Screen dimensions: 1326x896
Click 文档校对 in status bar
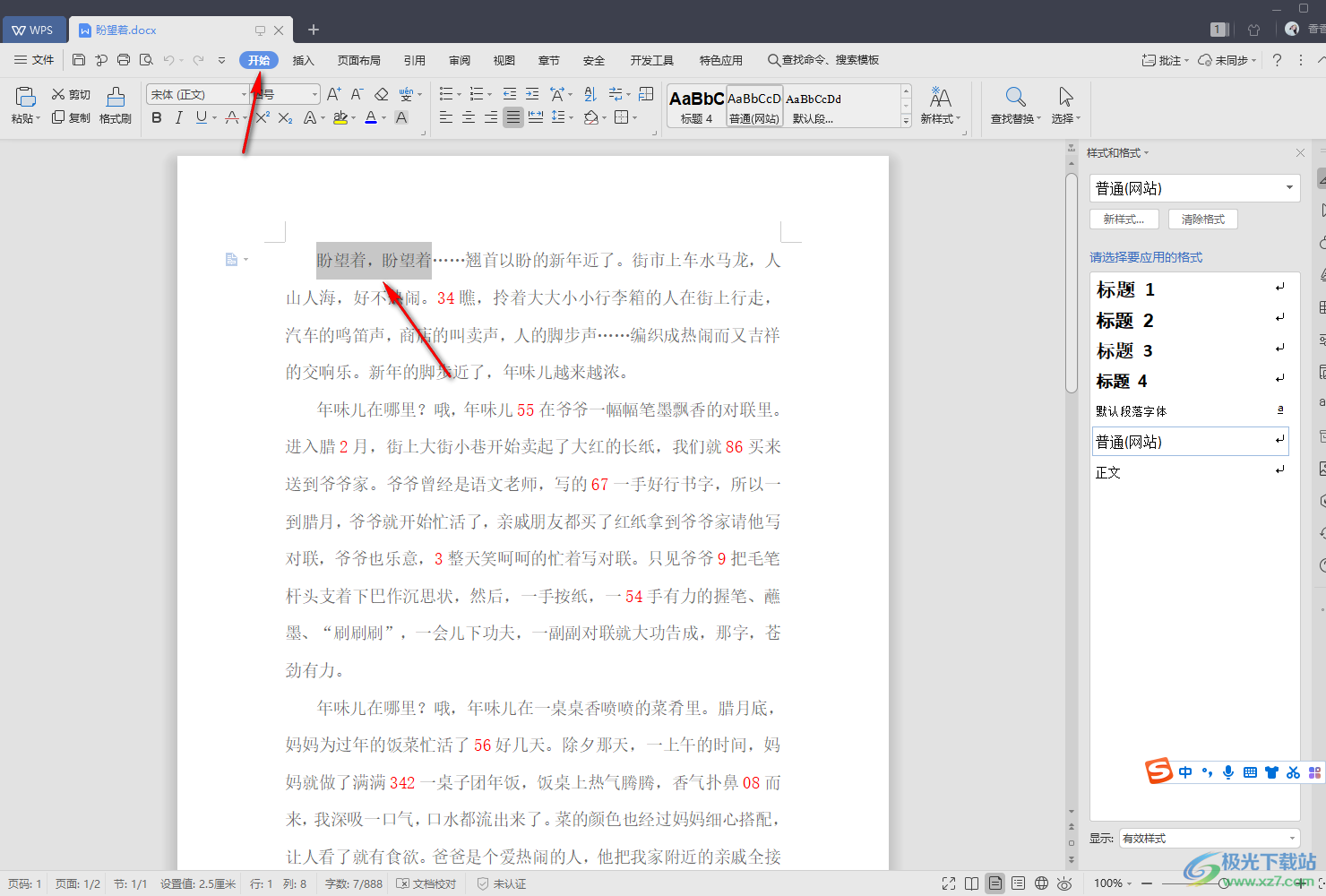coord(426,883)
